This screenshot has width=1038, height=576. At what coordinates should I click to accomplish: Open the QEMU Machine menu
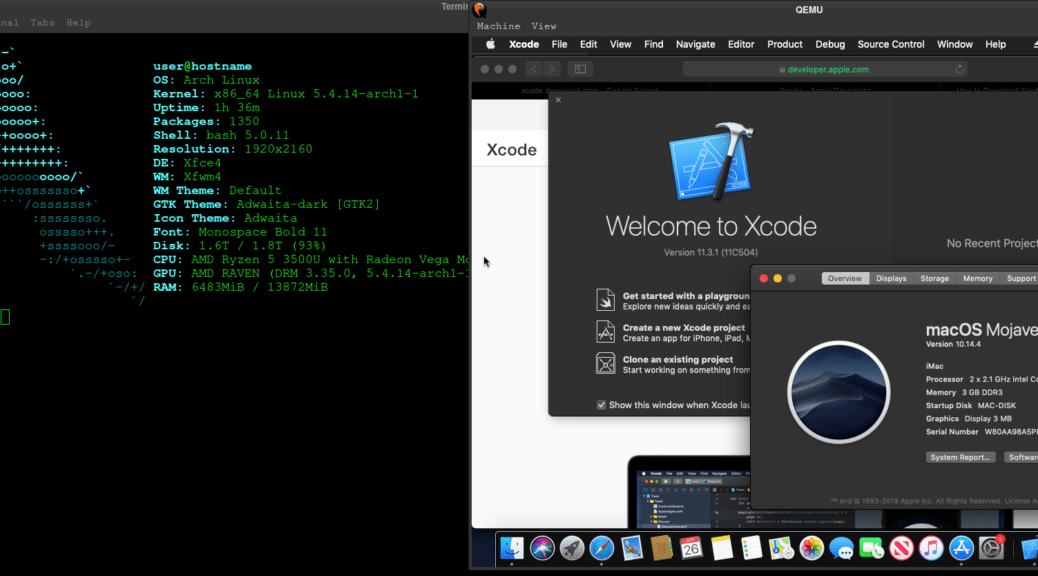click(x=498, y=26)
